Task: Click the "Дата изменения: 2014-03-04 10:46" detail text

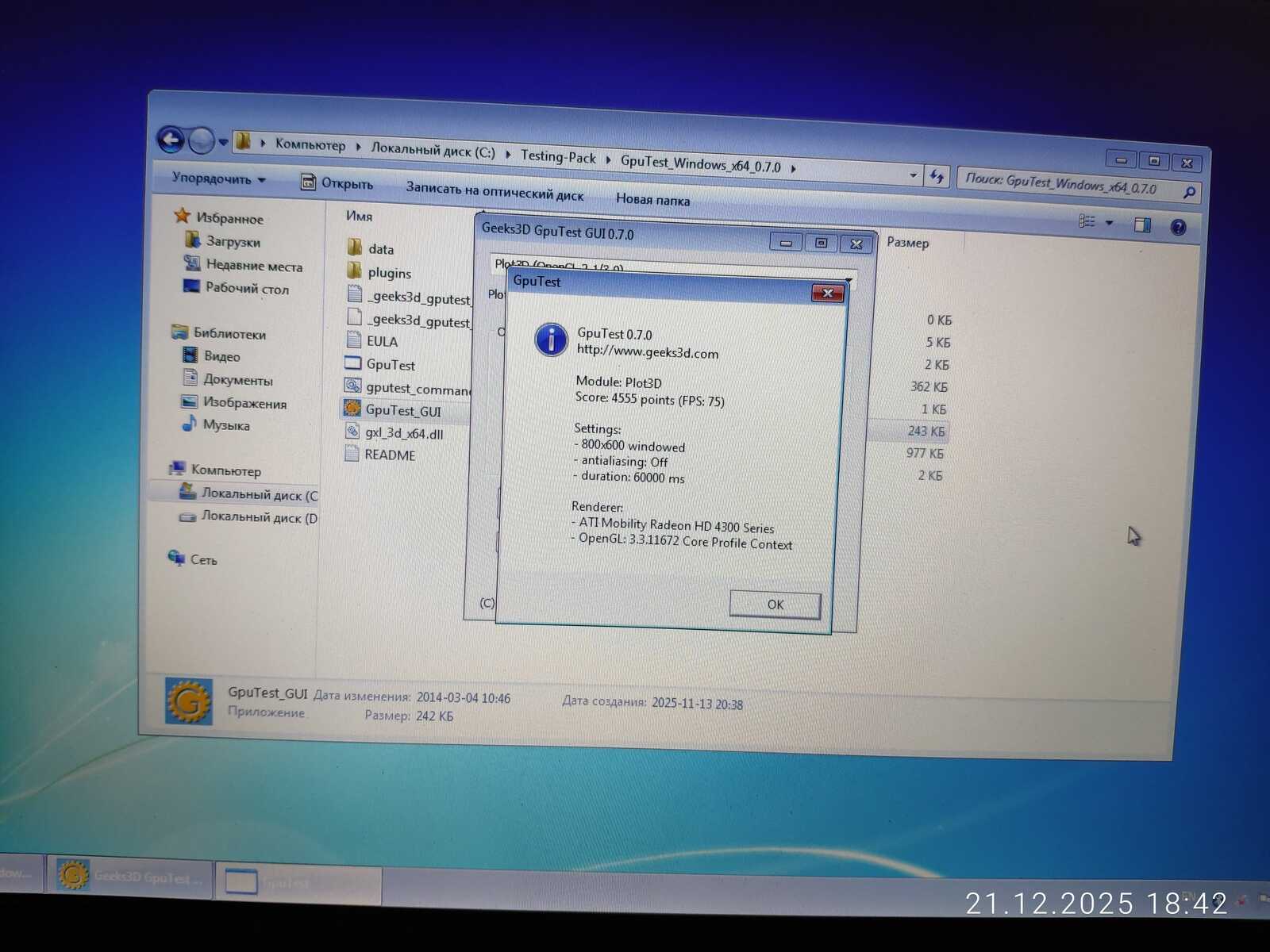Action: [x=412, y=697]
